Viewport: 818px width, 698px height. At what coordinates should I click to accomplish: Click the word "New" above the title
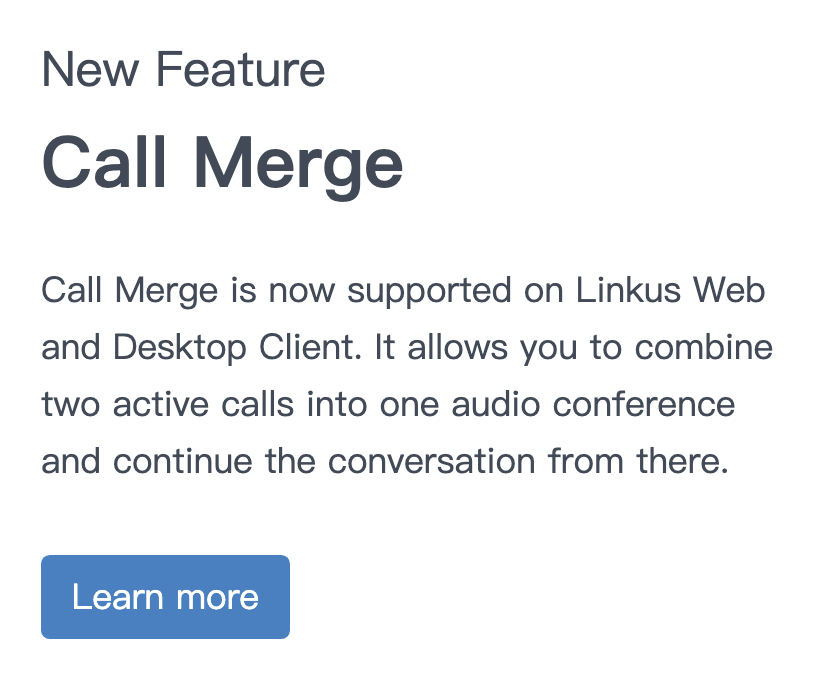(92, 71)
